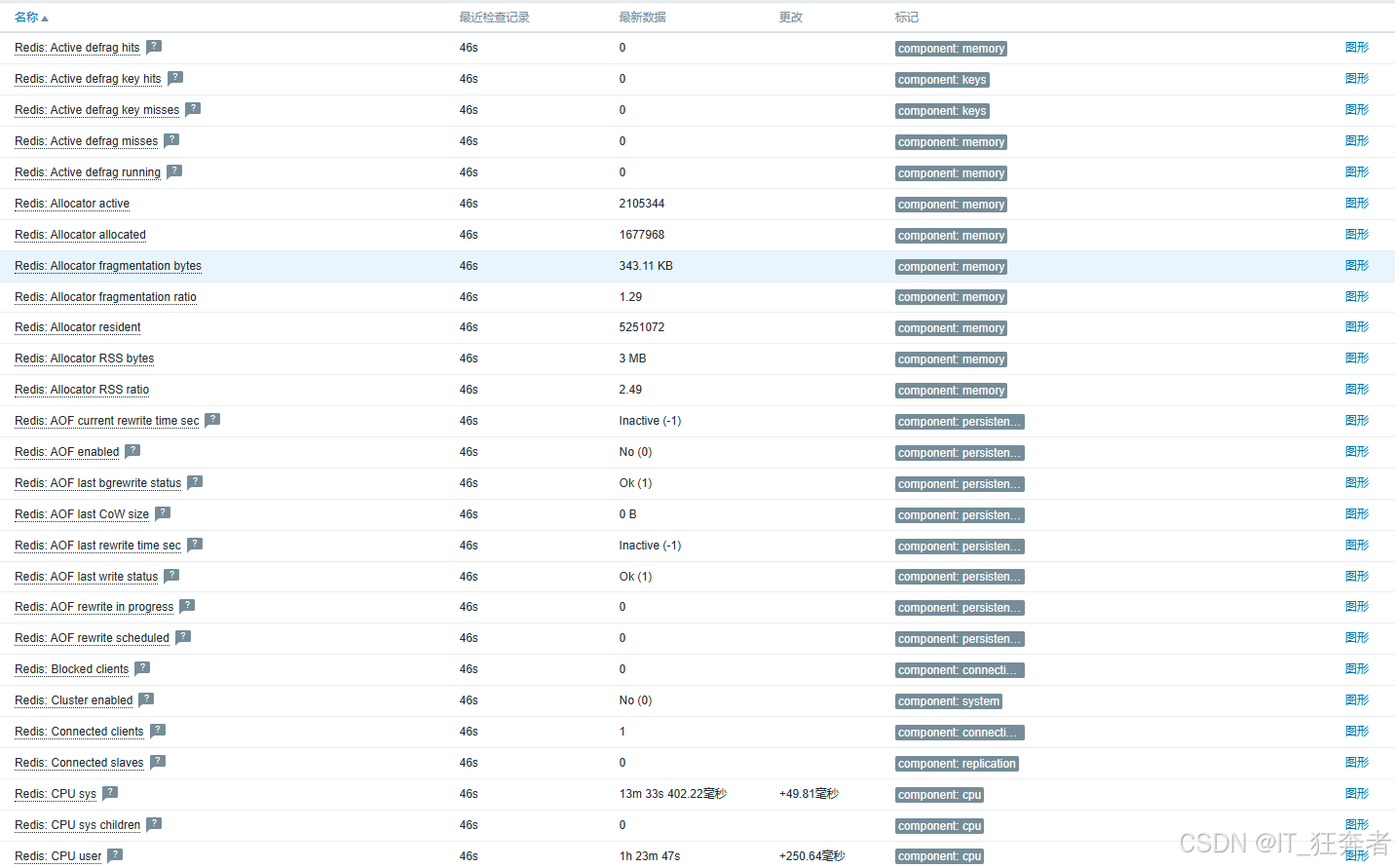Open Redis: Allocator fragmentation bytes item
This screenshot has height=868, width=1395.
click(x=108, y=266)
